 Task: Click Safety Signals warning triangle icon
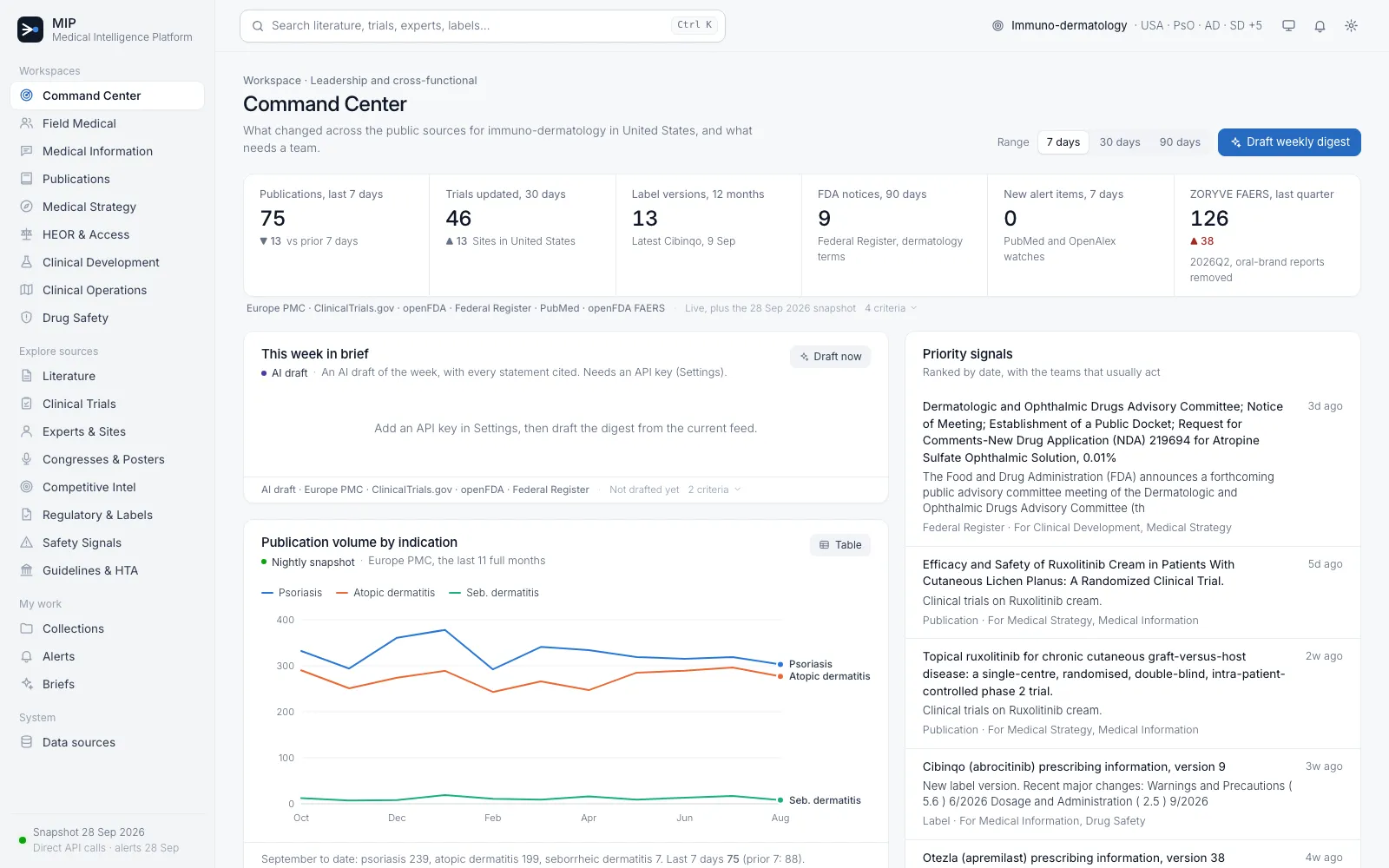click(27, 542)
